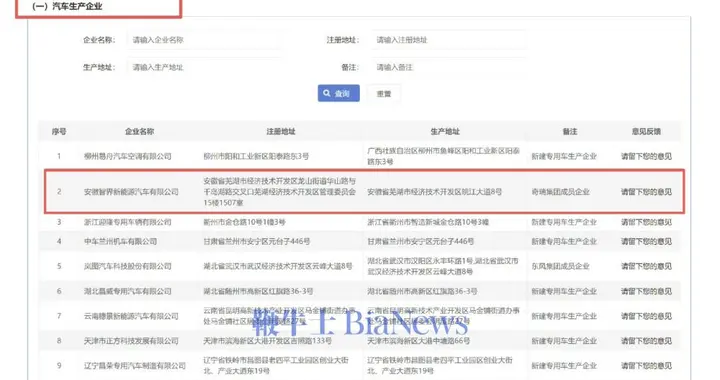The width and height of the screenshot is (720, 380).
Task: Open 请留下您的意见 link in row 6
Action: tap(646, 291)
